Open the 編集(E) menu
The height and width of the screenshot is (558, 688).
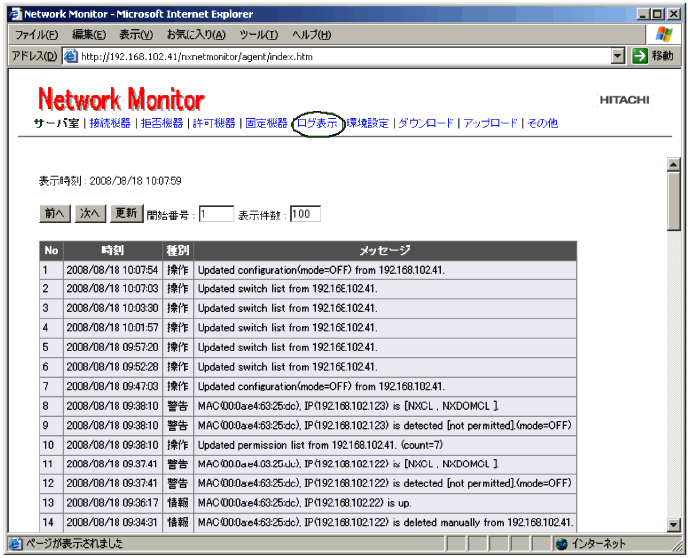click(x=89, y=35)
